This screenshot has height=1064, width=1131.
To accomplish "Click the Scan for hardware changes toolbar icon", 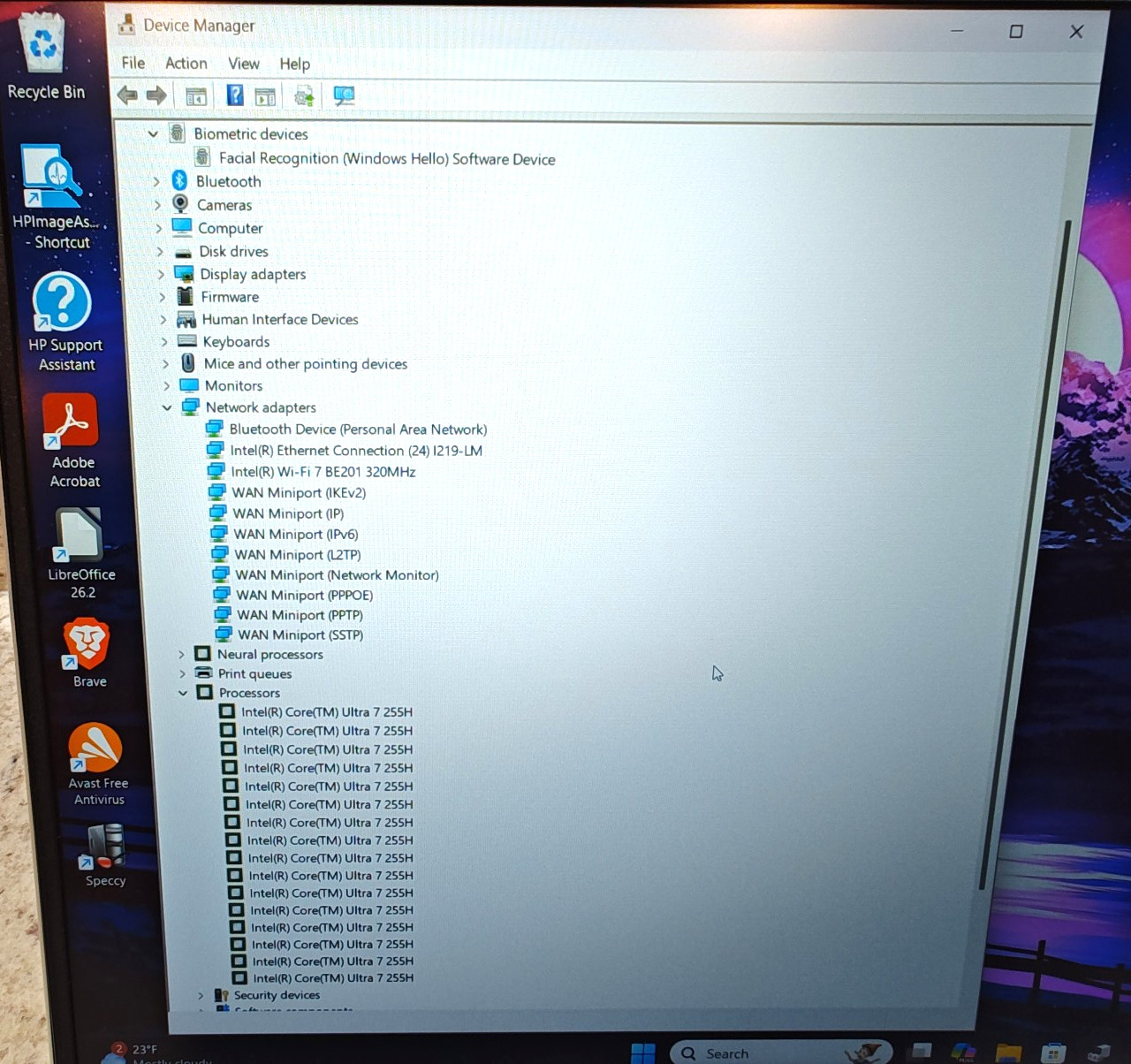I will (x=344, y=95).
